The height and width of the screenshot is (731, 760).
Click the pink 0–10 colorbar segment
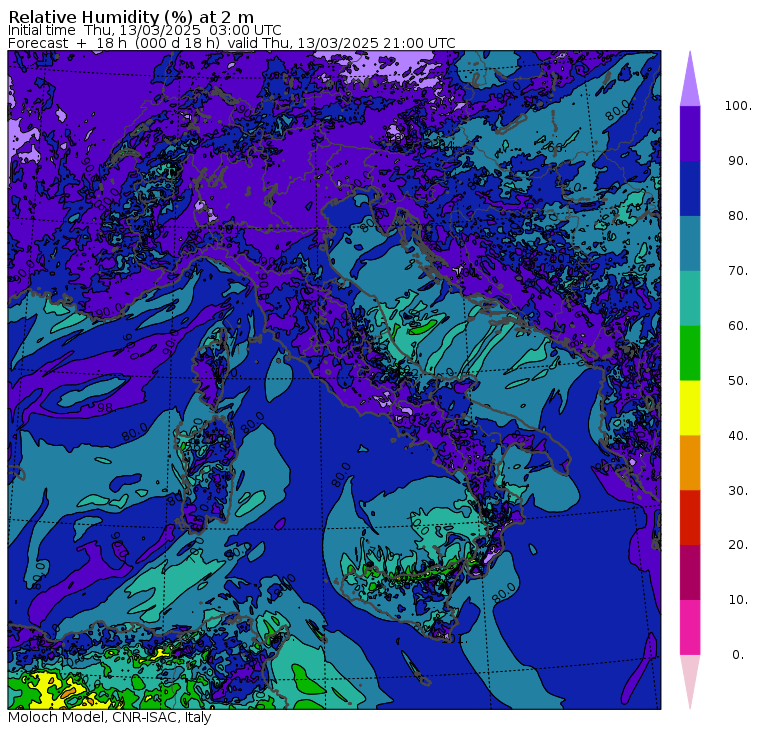click(x=690, y=627)
